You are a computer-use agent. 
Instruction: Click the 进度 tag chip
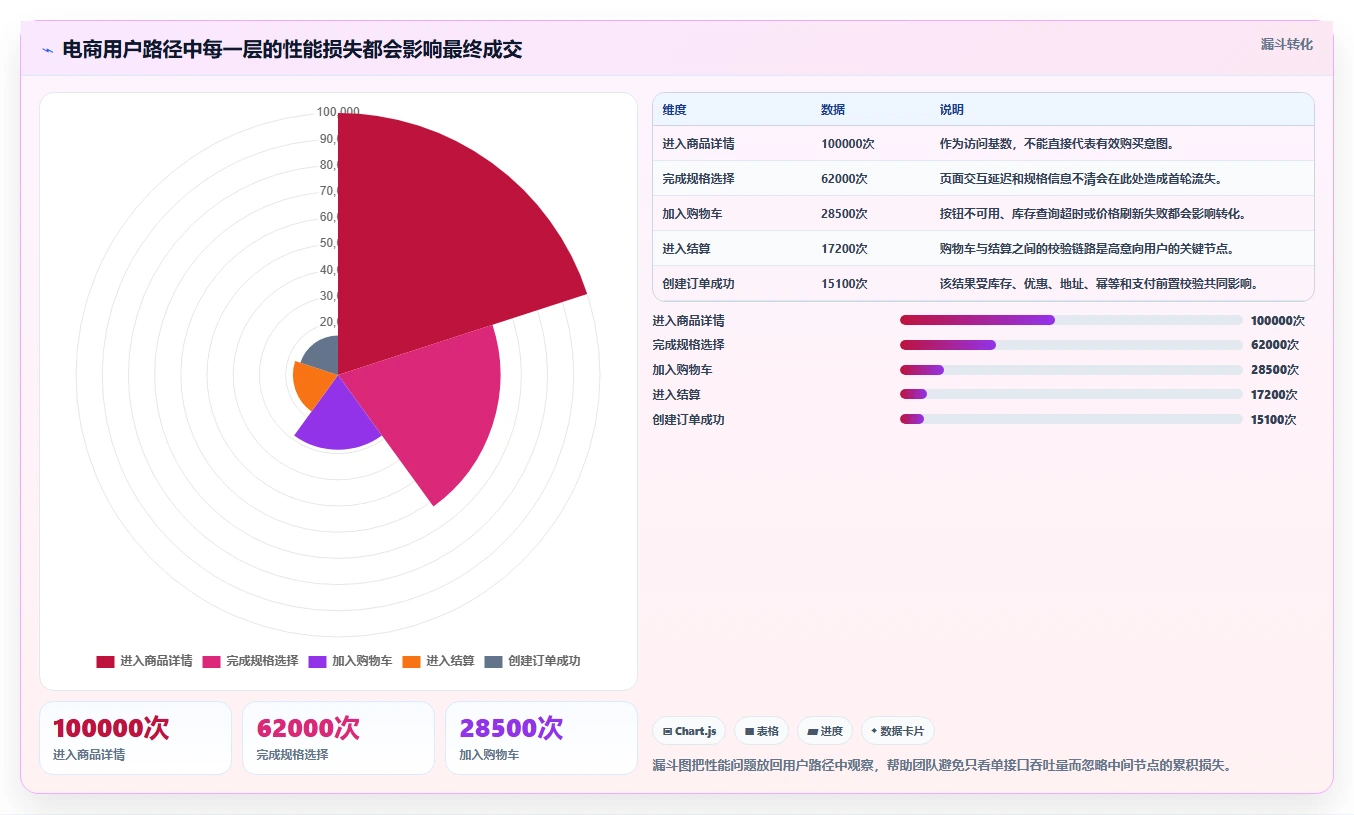tap(825, 731)
